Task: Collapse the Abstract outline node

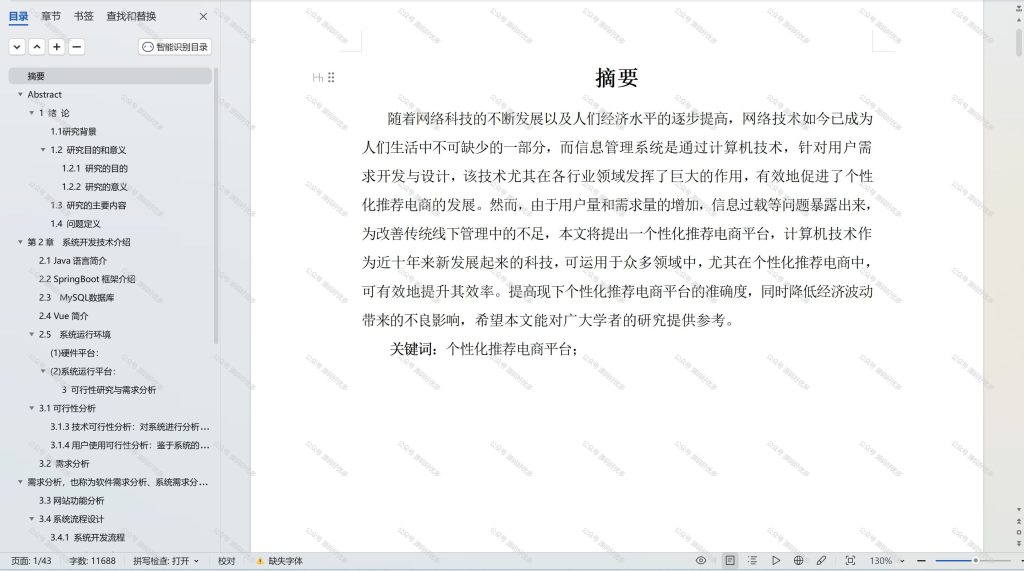Action: (20, 95)
